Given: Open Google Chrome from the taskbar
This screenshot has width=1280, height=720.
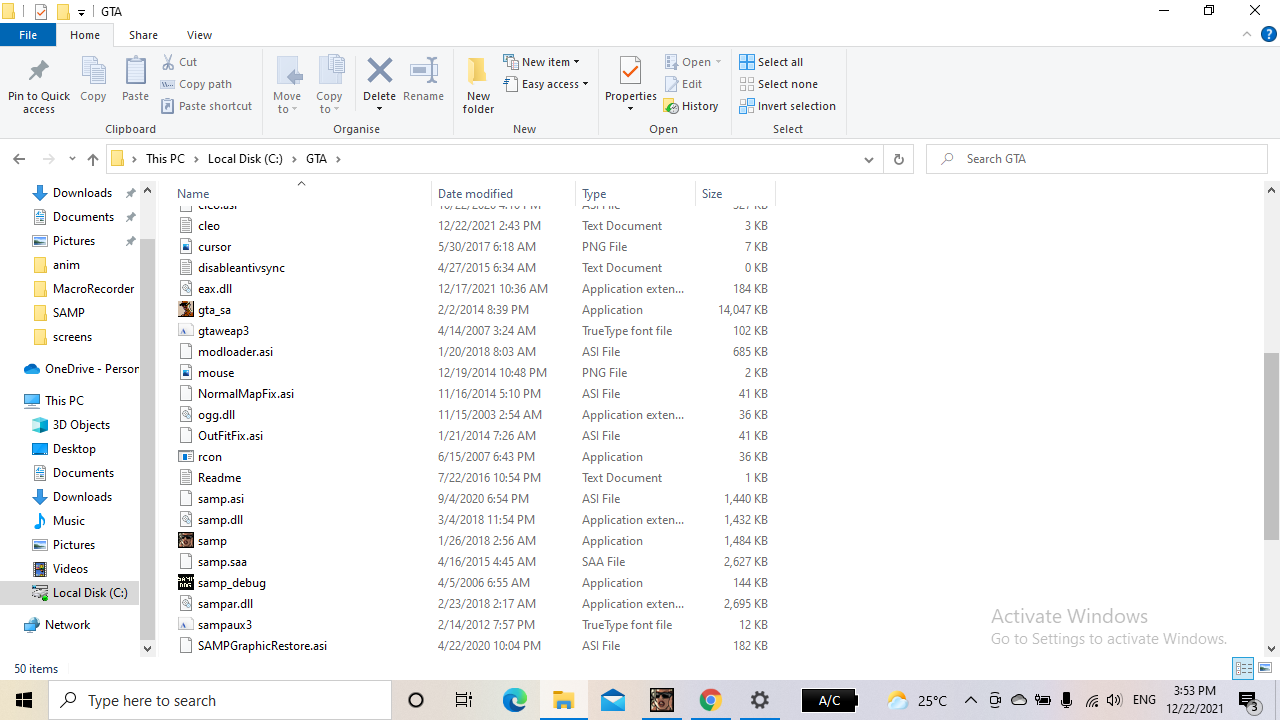Looking at the screenshot, I should tap(710, 700).
